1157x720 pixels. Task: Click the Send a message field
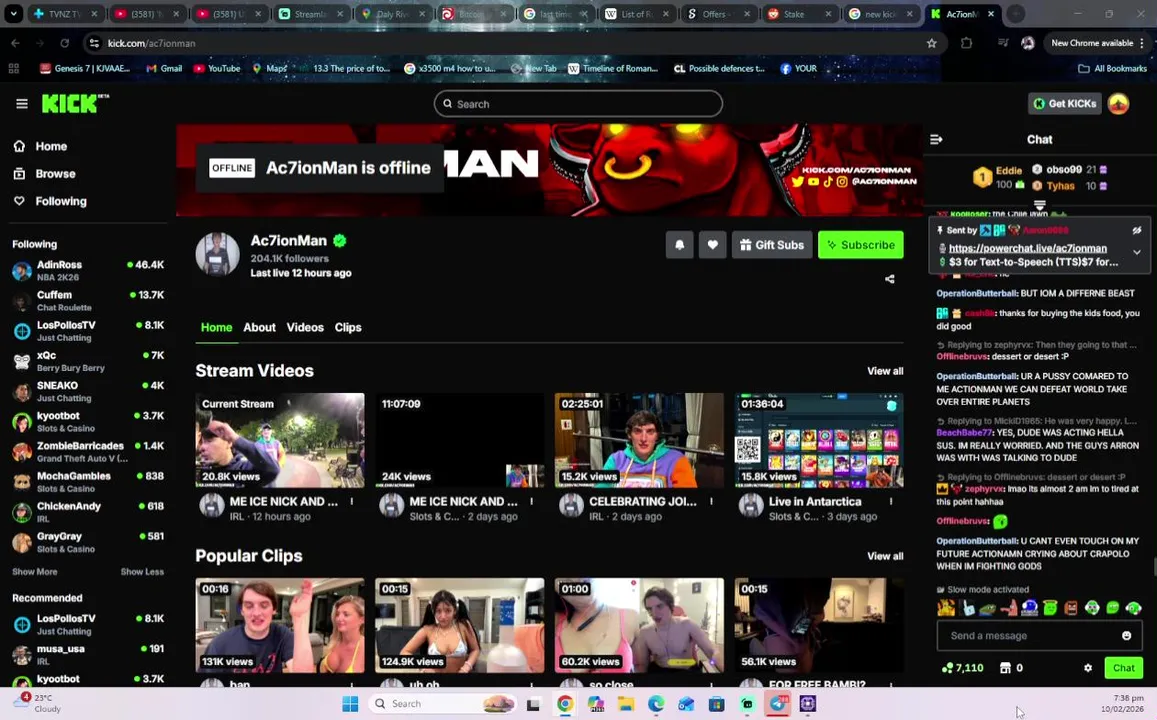click(x=1040, y=635)
